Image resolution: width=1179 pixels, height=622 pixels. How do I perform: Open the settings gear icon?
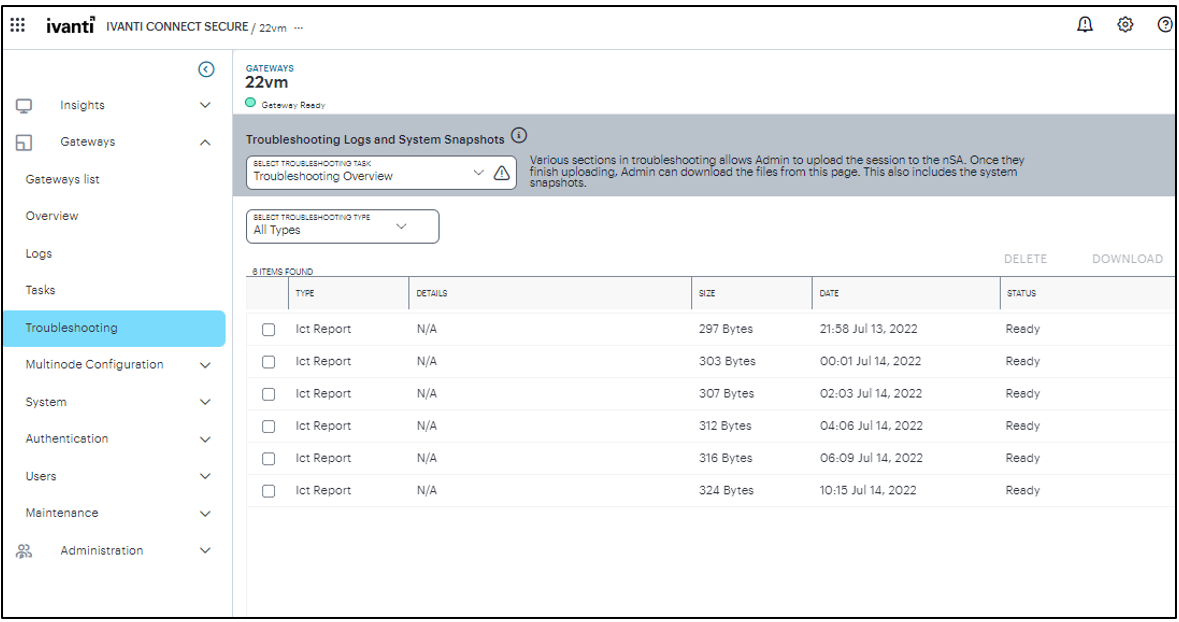[1124, 24]
